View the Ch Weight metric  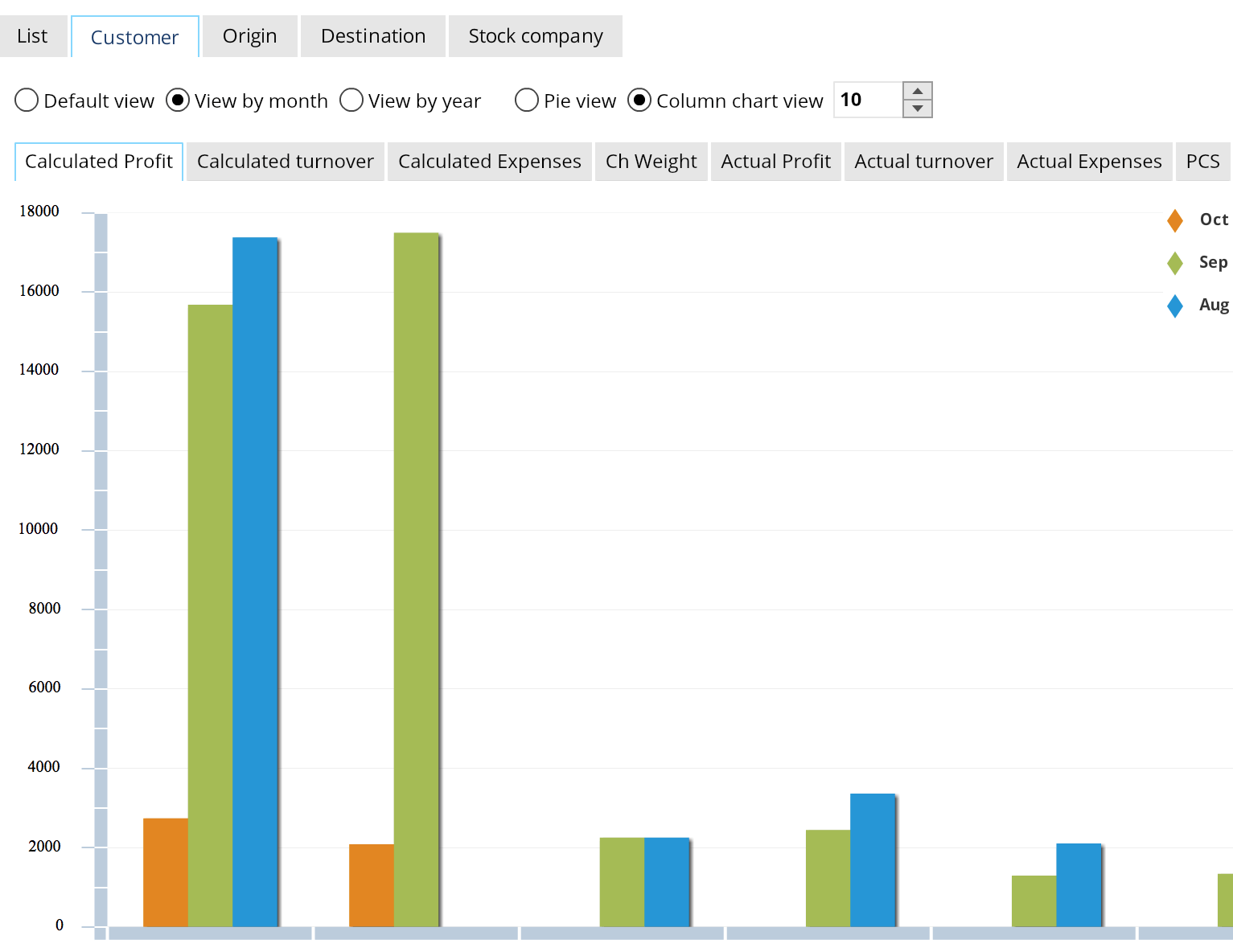click(651, 162)
